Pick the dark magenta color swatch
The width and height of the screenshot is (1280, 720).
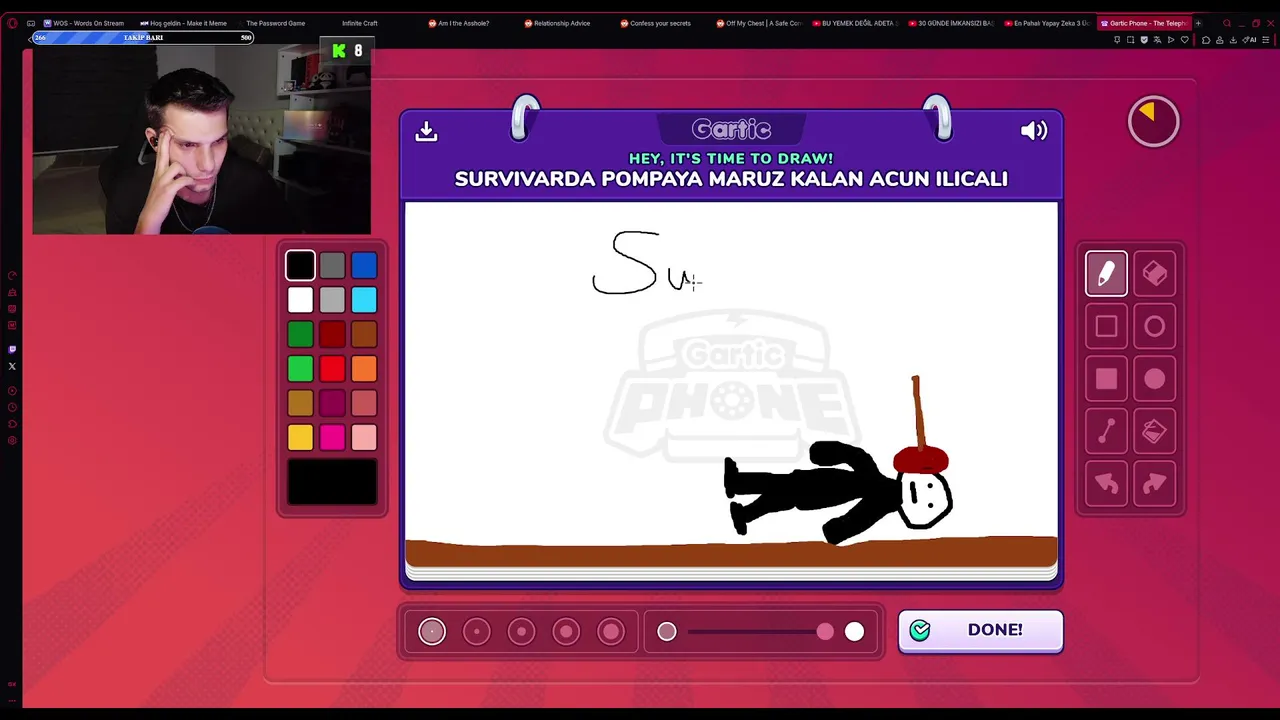pyautogui.click(x=332, y=403)
